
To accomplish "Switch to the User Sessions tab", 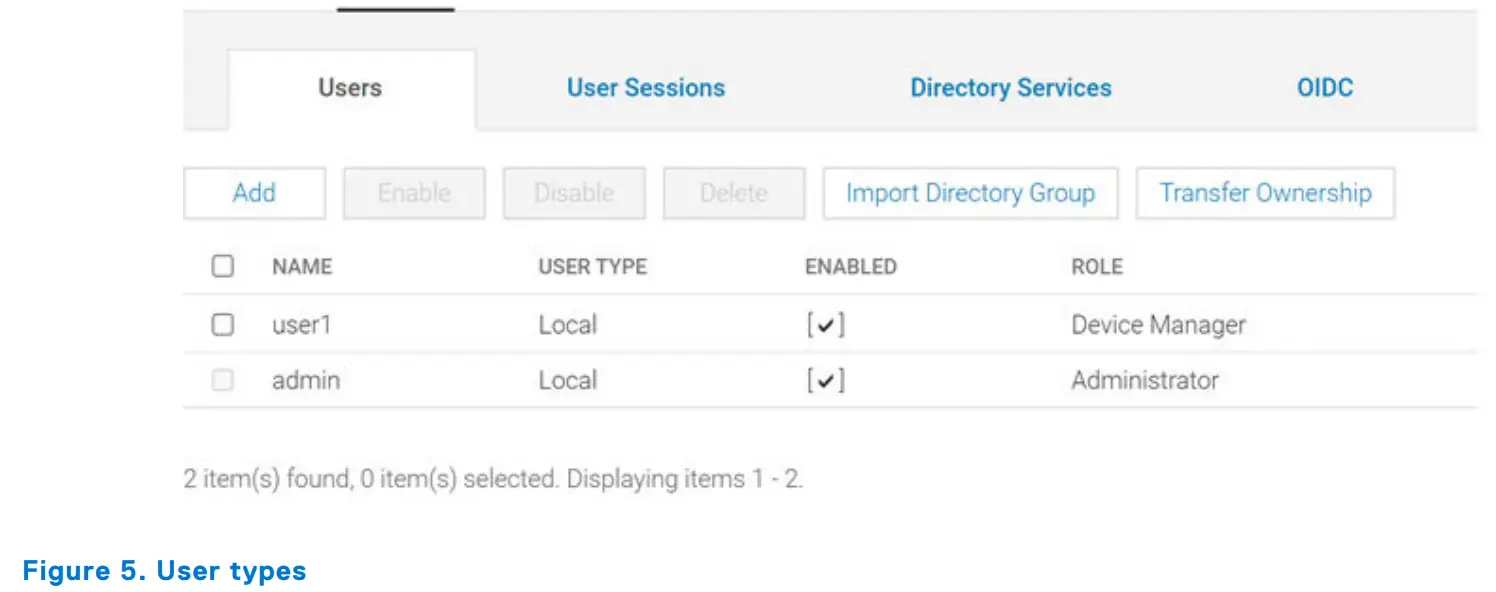I will (x=645, y=88).
